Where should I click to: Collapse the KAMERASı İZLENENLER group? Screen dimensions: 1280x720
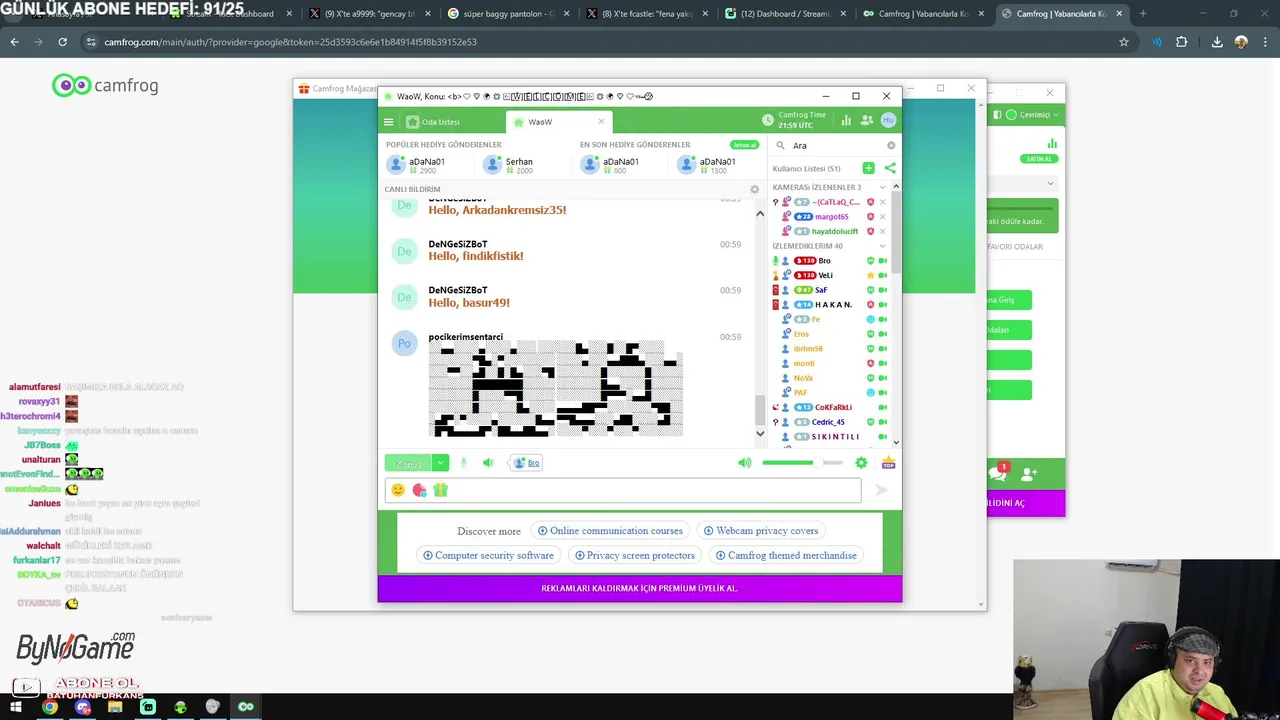[882, 187]
